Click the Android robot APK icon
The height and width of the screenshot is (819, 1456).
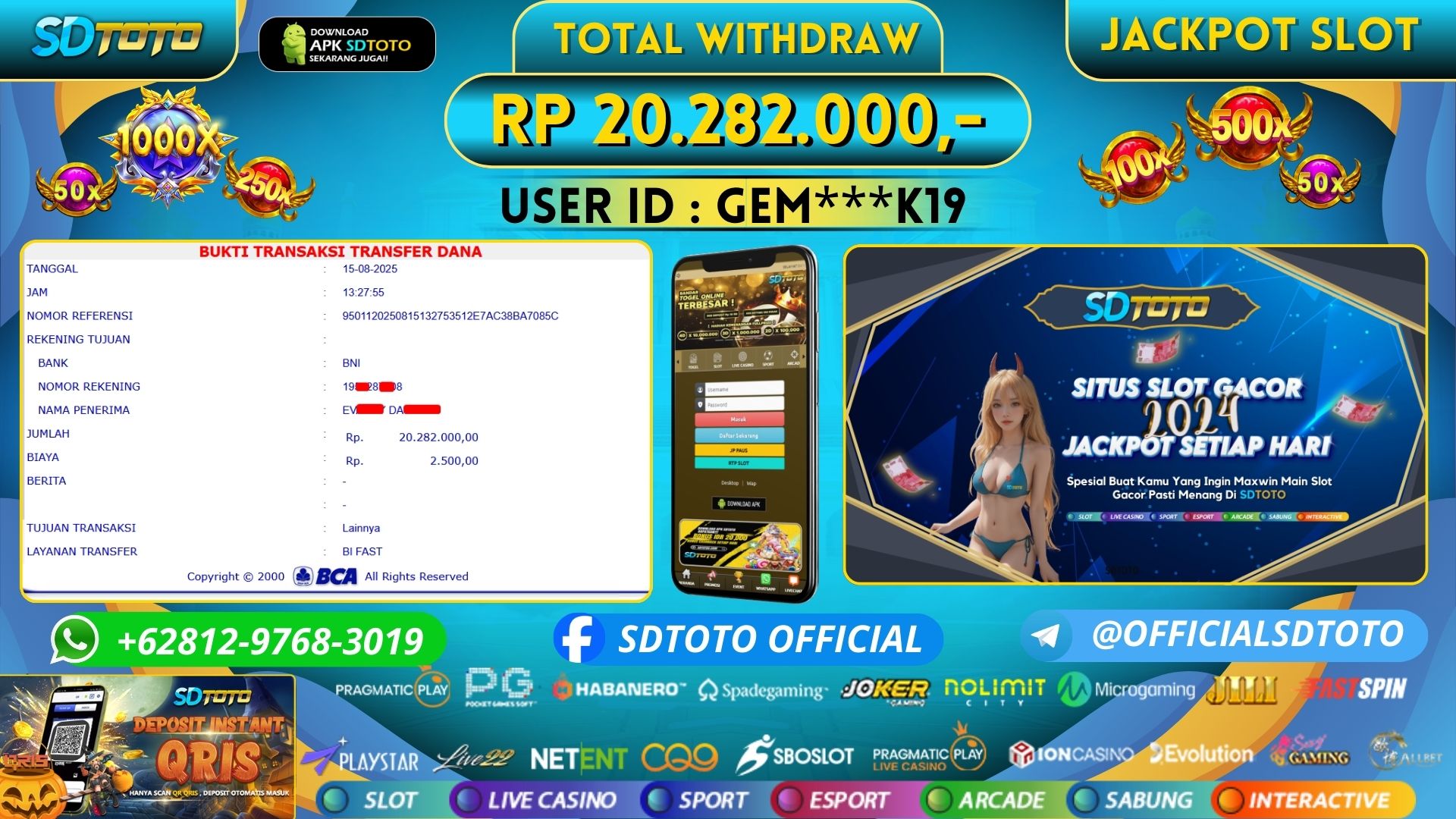coord(294,44)
